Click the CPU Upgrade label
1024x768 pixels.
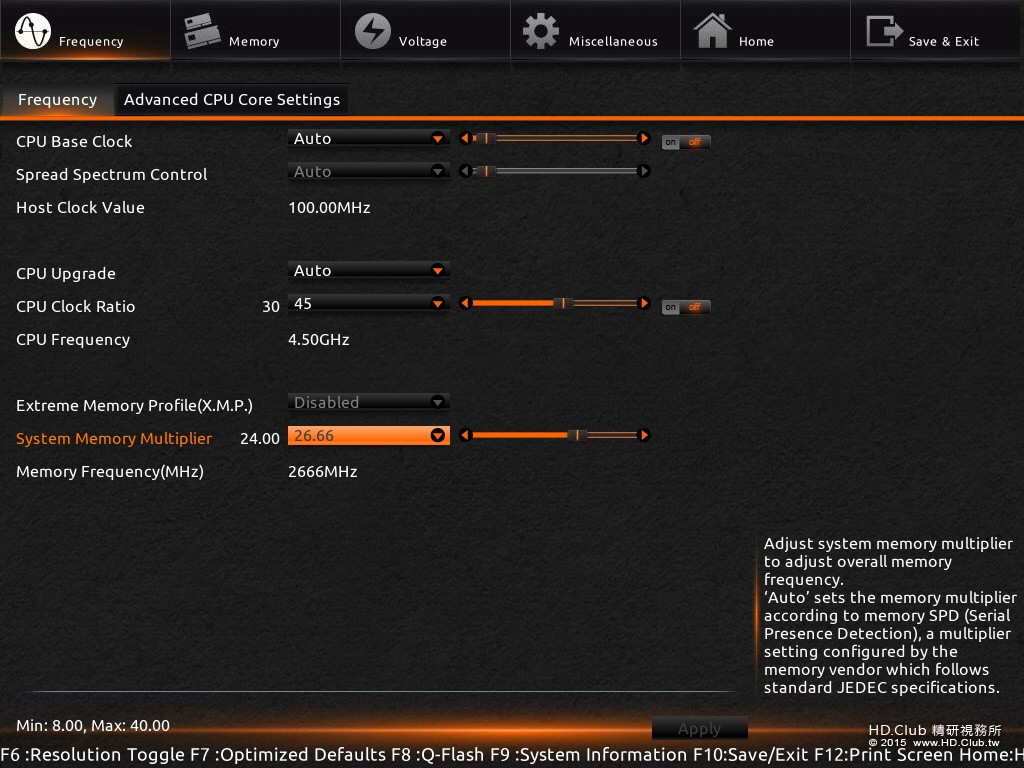point(65,274)
